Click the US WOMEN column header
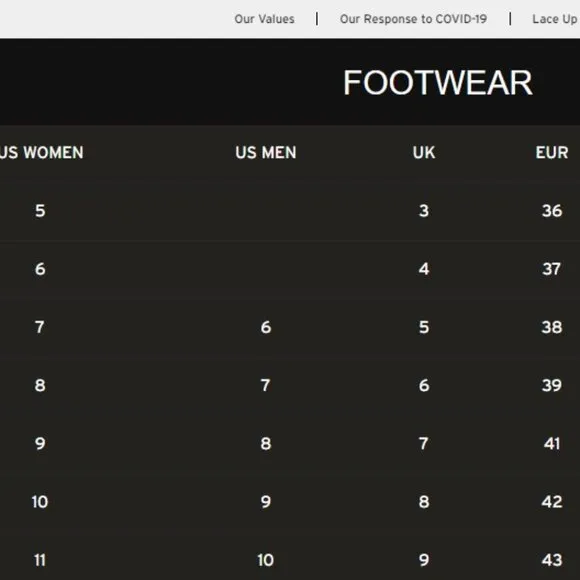Image resolution: width=580 pixels, height=580 pixels. coord(41,152)
